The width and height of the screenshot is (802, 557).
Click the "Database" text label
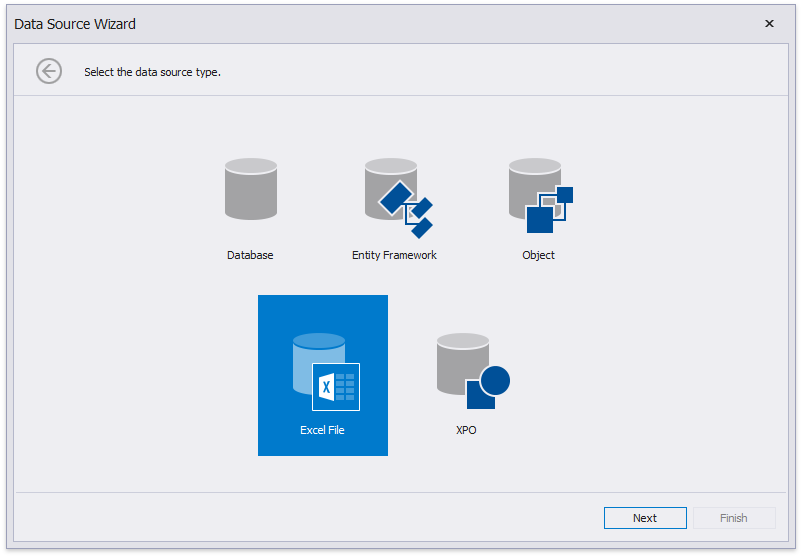click(250, 255)
